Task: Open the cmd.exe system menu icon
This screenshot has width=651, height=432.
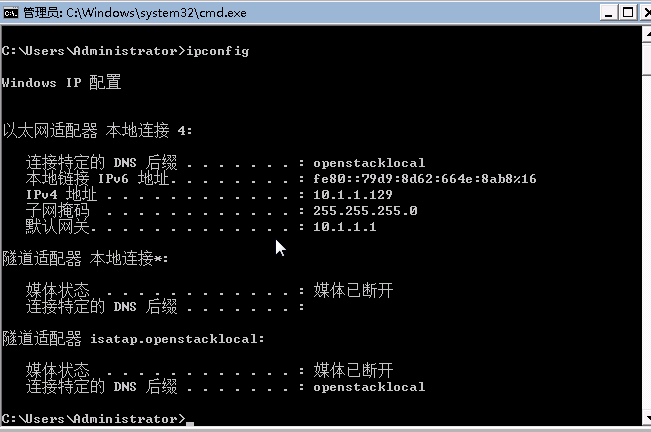Action: (x=10, y=13)
